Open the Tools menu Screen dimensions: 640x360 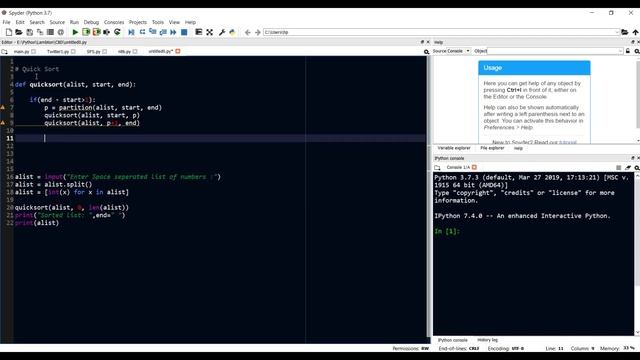(158, 22)
